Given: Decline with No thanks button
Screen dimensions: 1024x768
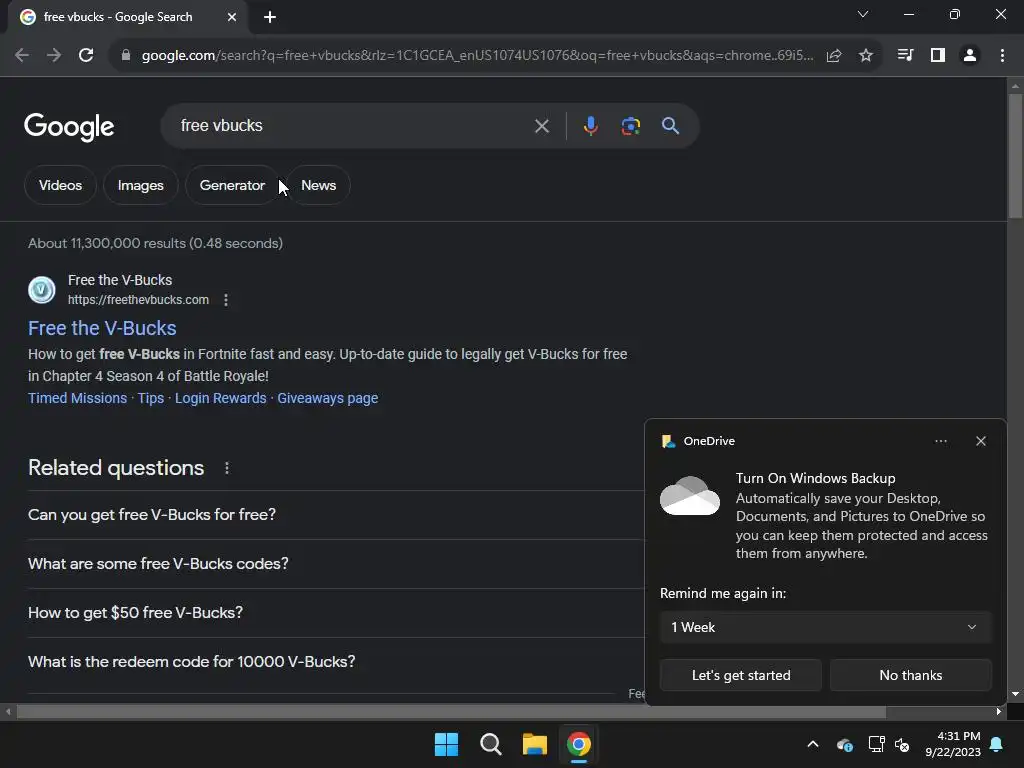Looking at the screenshot, I should pyautogui.click(x=910, y=675).
